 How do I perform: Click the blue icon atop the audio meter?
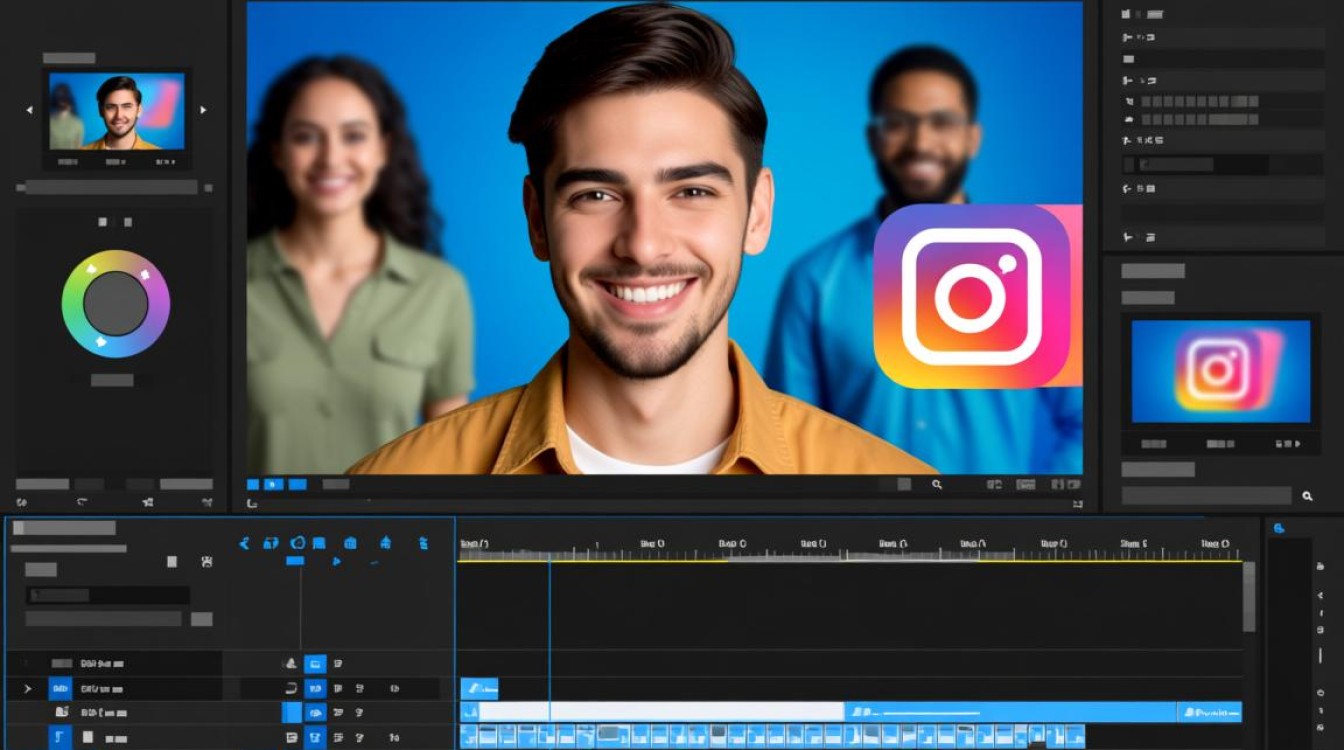[1279, 528]
